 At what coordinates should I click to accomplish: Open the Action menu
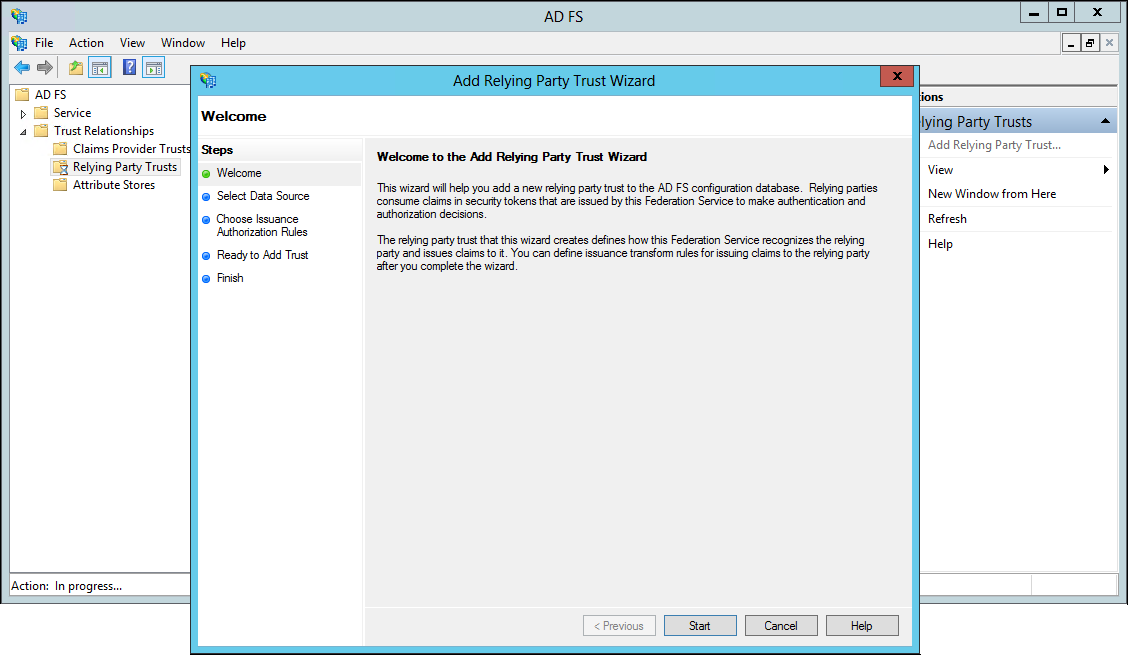pyautogui.click(x=86, y=43)
